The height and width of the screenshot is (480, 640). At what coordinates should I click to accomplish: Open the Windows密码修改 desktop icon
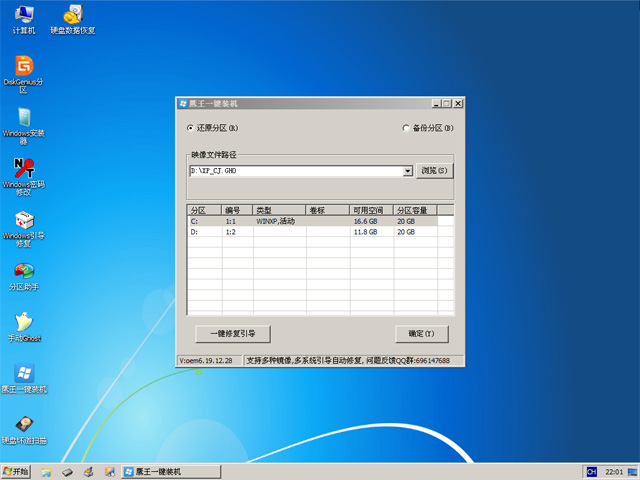pos(23,168)
